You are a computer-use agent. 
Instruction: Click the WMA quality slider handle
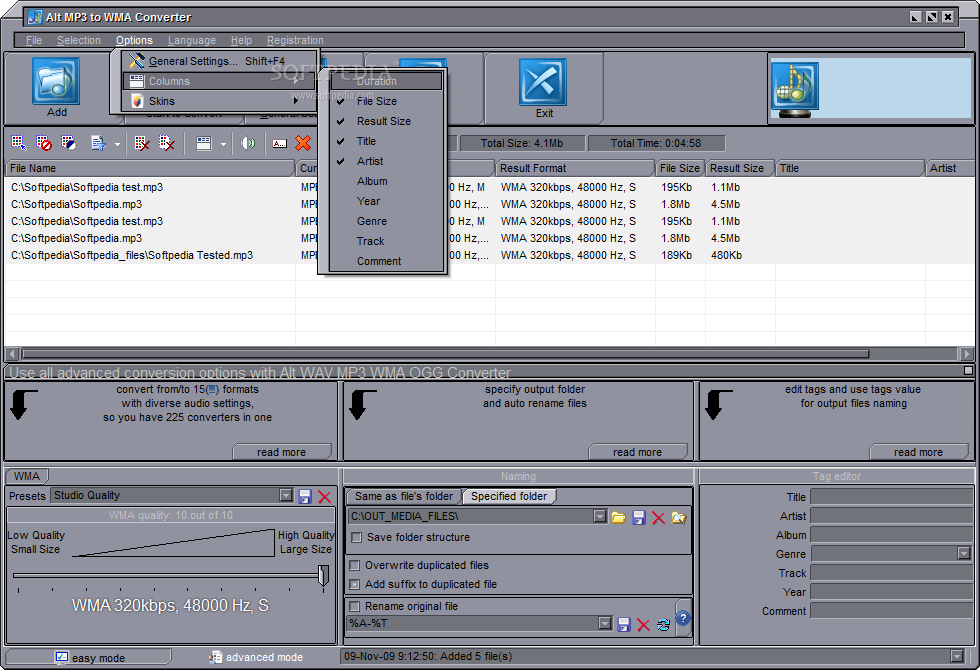[323, 575]
